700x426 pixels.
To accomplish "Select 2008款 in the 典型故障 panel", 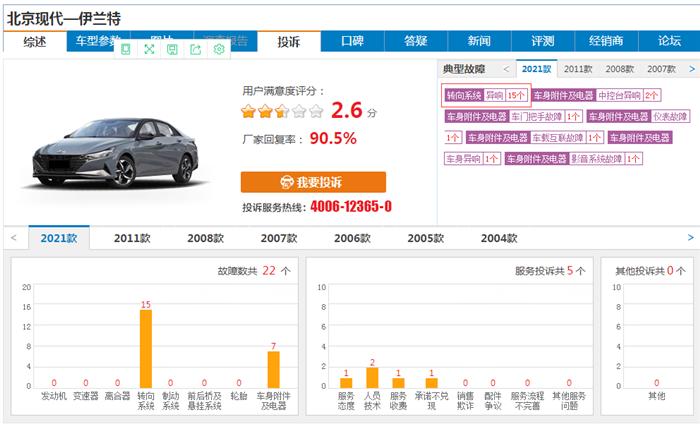I will (x=620, y=69).
